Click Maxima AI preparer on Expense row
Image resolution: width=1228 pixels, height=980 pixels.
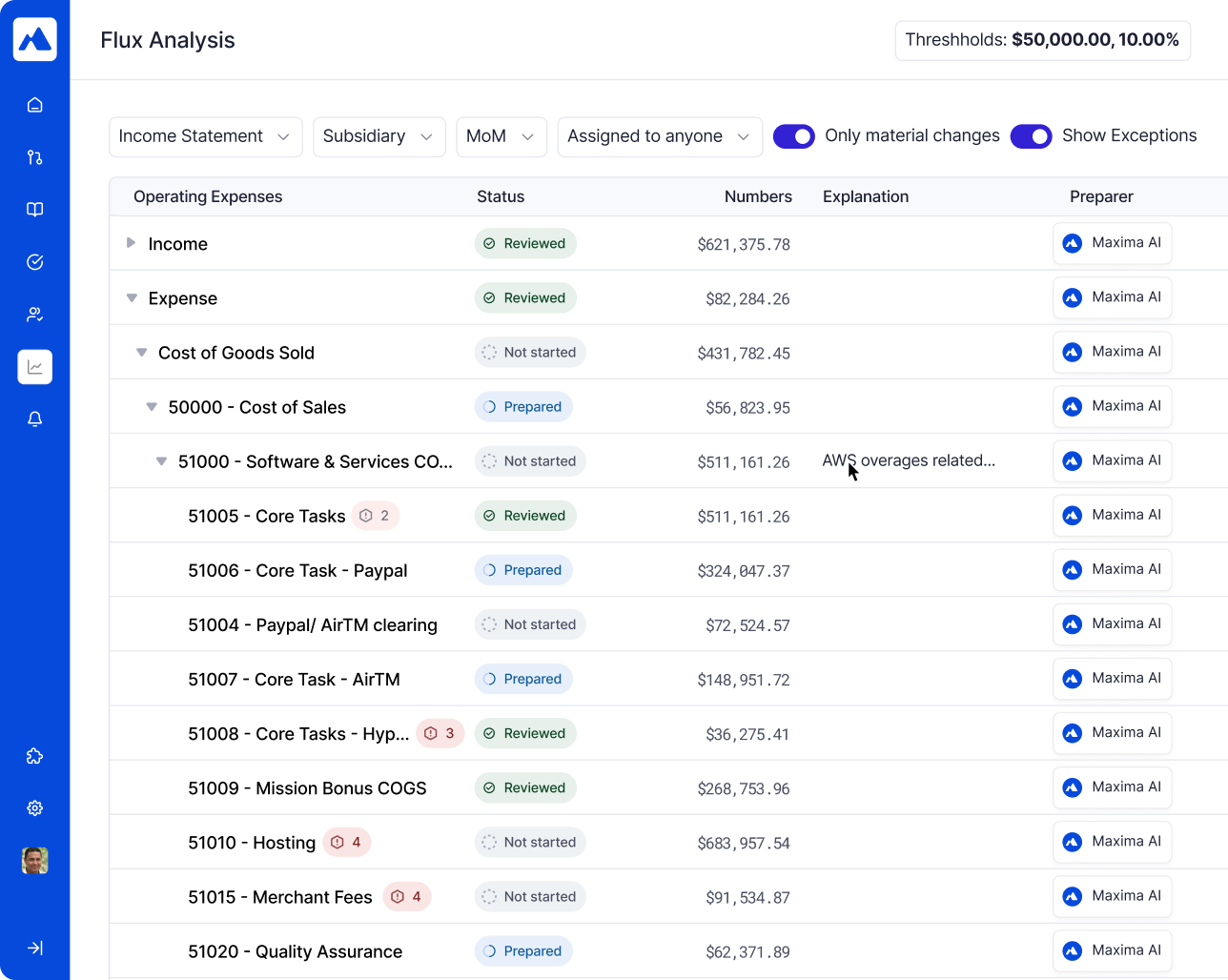point(1113,297)
